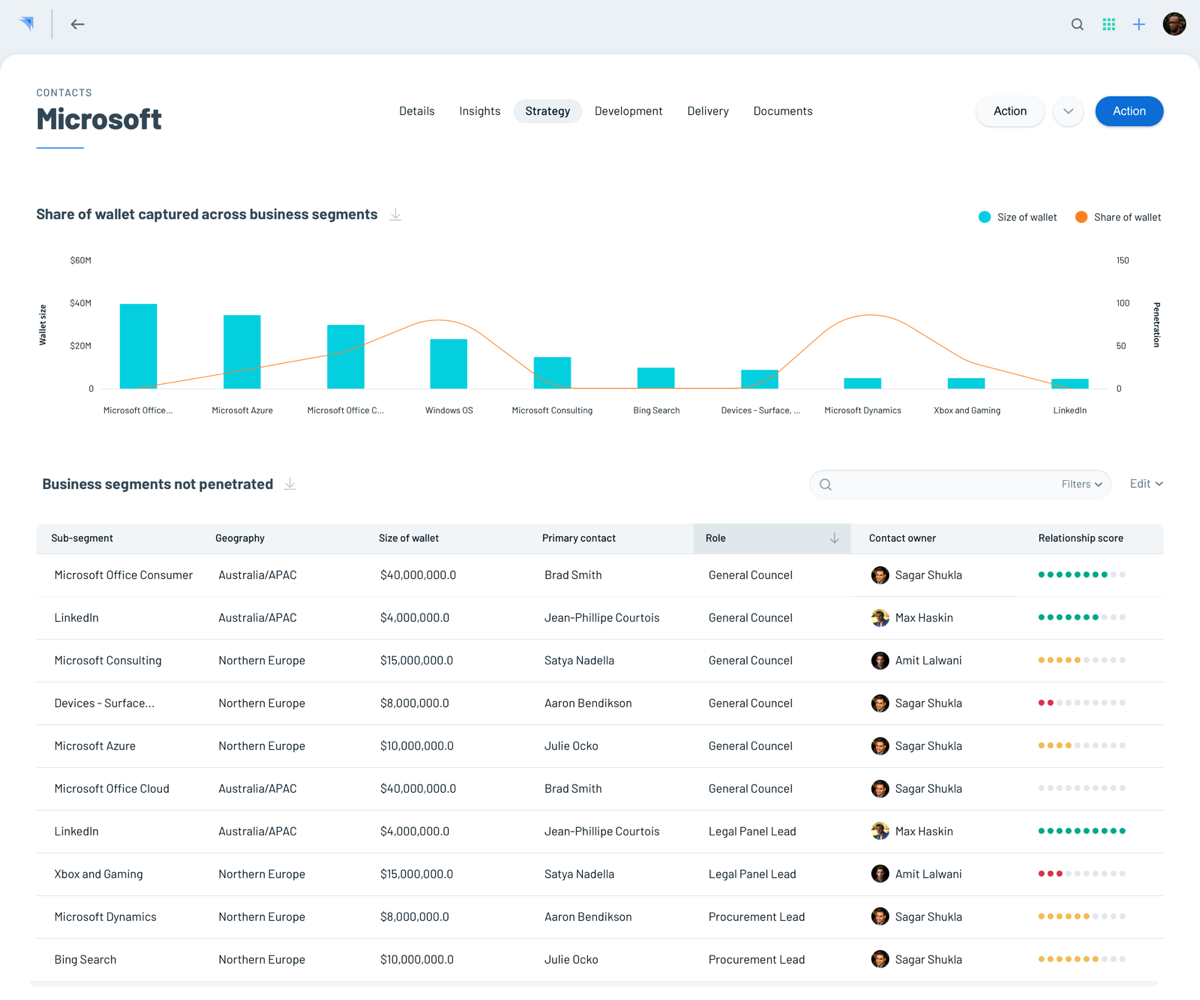The image size is (1200, 1000).
Task: Open search via the magnifier icon
Action: (1077, 24)
